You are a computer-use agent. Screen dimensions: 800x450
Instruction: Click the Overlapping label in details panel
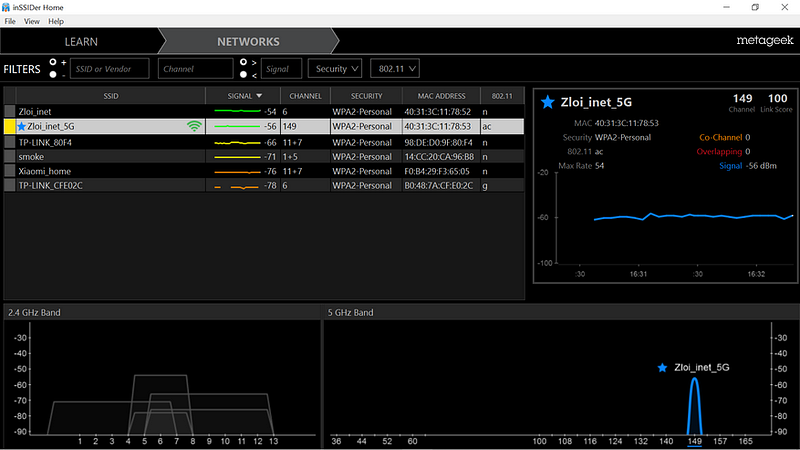click(719, 152)
